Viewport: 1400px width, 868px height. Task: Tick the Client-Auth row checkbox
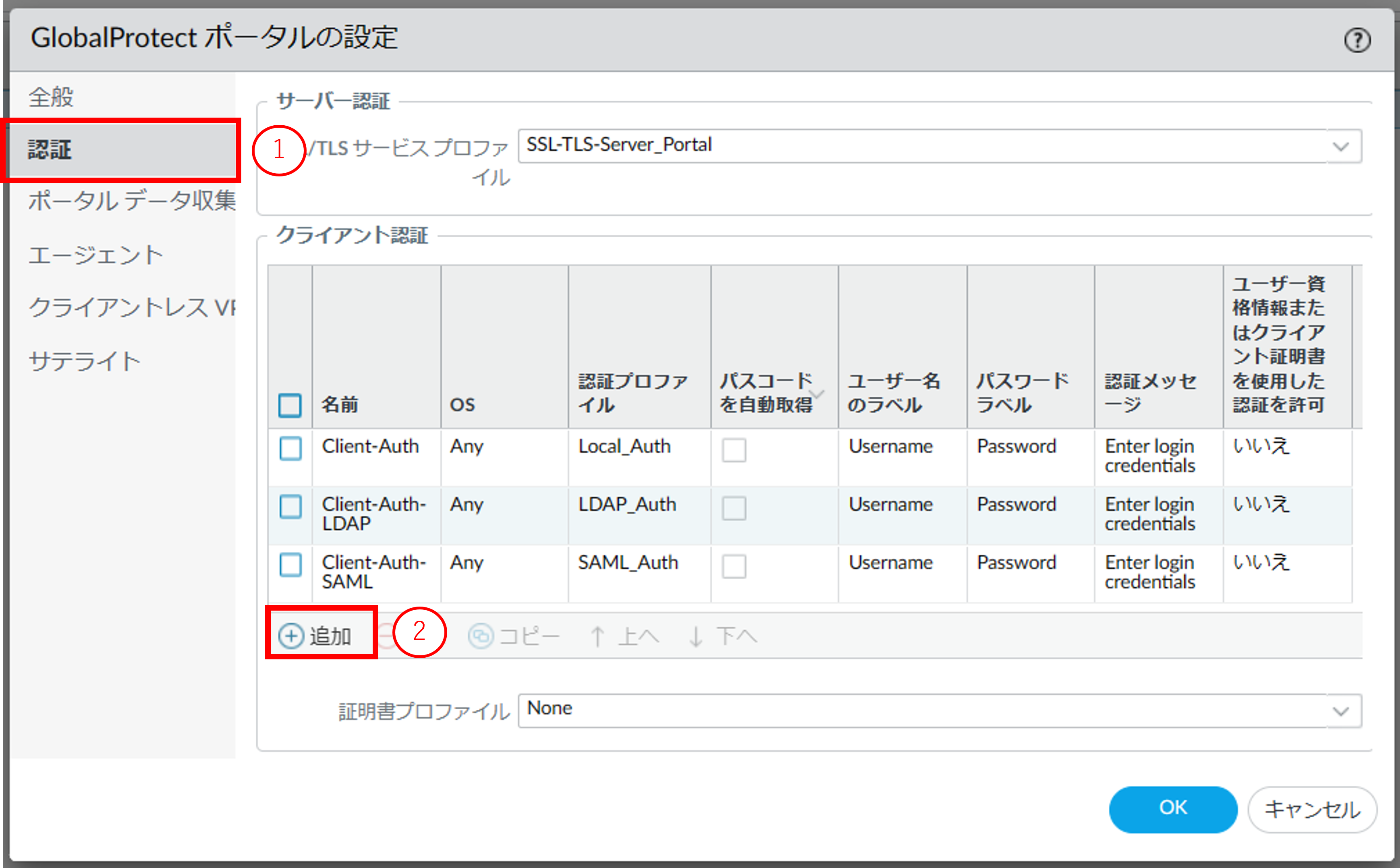click(x=290, y=448)
